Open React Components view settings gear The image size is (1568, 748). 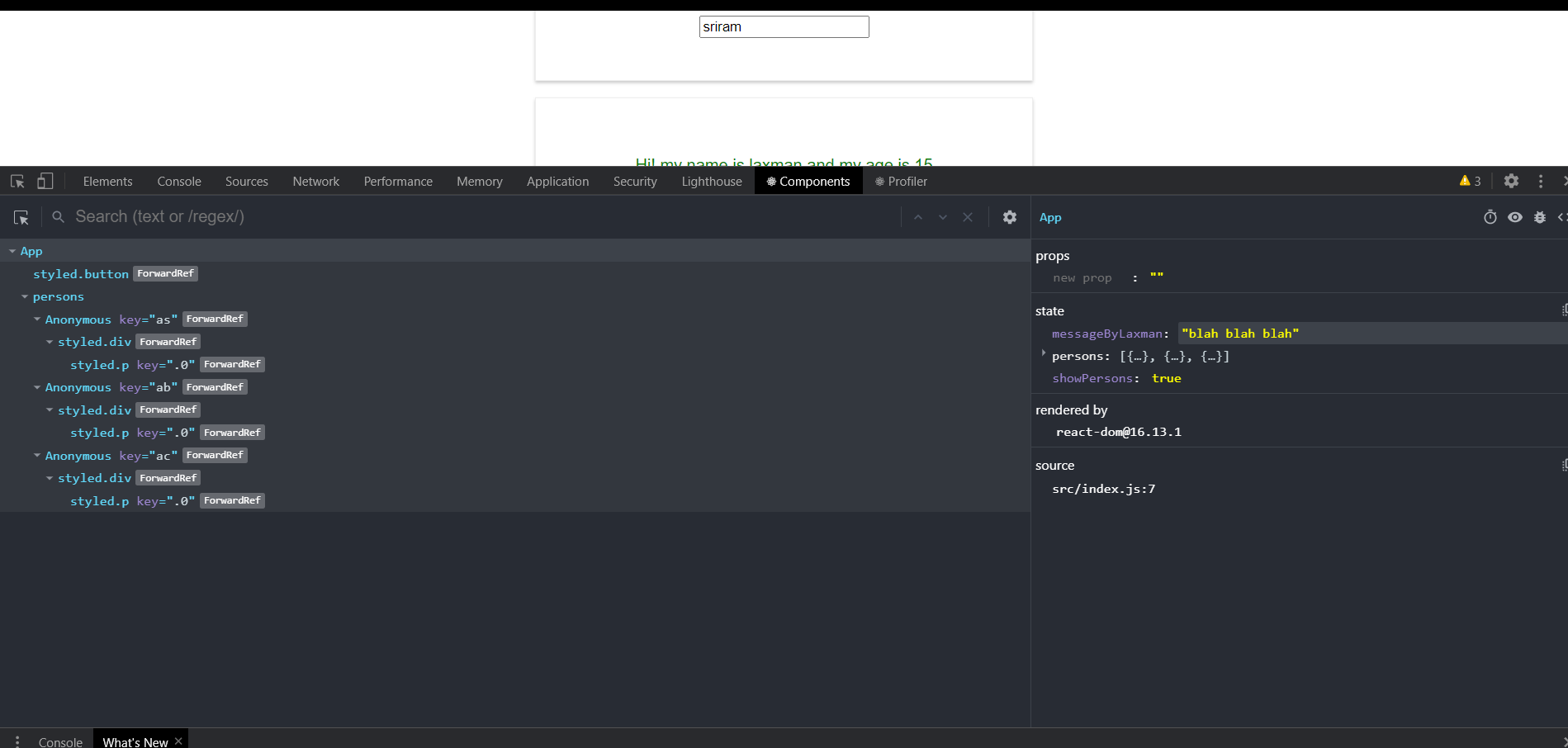(1010, 217)
